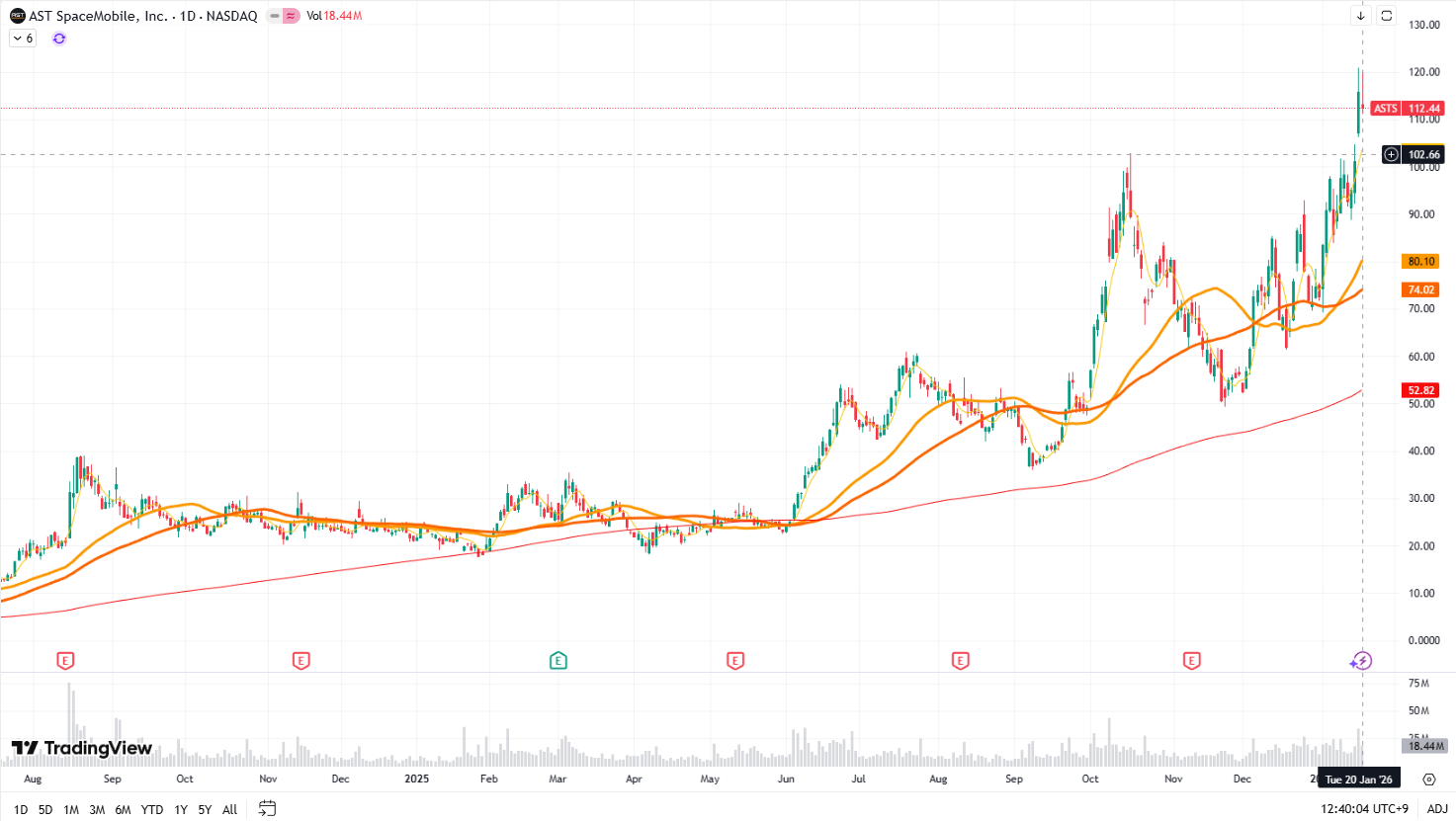1456x821 pixels.
Task: Click the plus icon beside 102.66
Action: [x=1391, y=154]
